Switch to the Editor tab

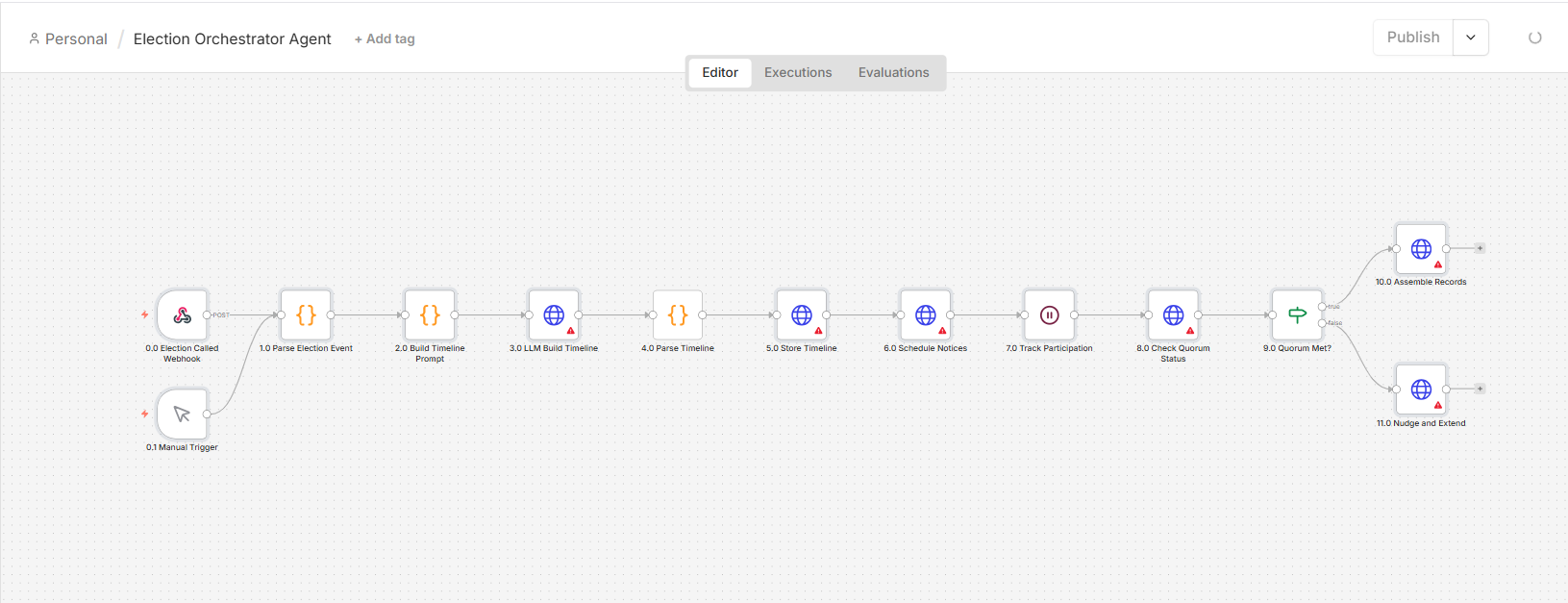pyautogui.click(x=720, y=73)
